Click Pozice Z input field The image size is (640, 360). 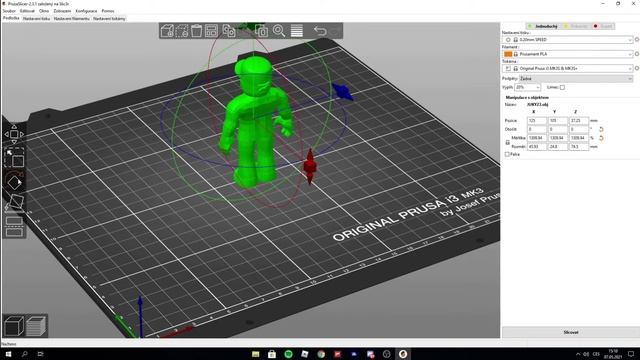(x=579, y=121)
